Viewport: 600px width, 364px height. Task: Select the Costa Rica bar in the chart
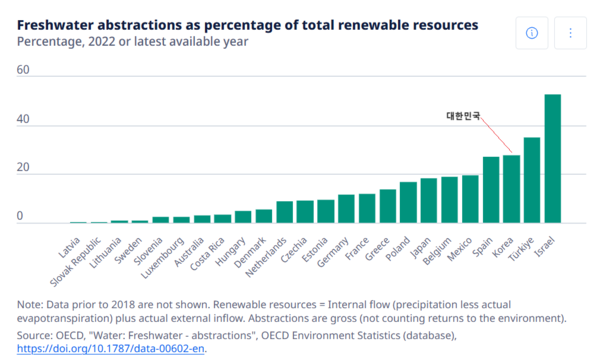tap(222, 219)
